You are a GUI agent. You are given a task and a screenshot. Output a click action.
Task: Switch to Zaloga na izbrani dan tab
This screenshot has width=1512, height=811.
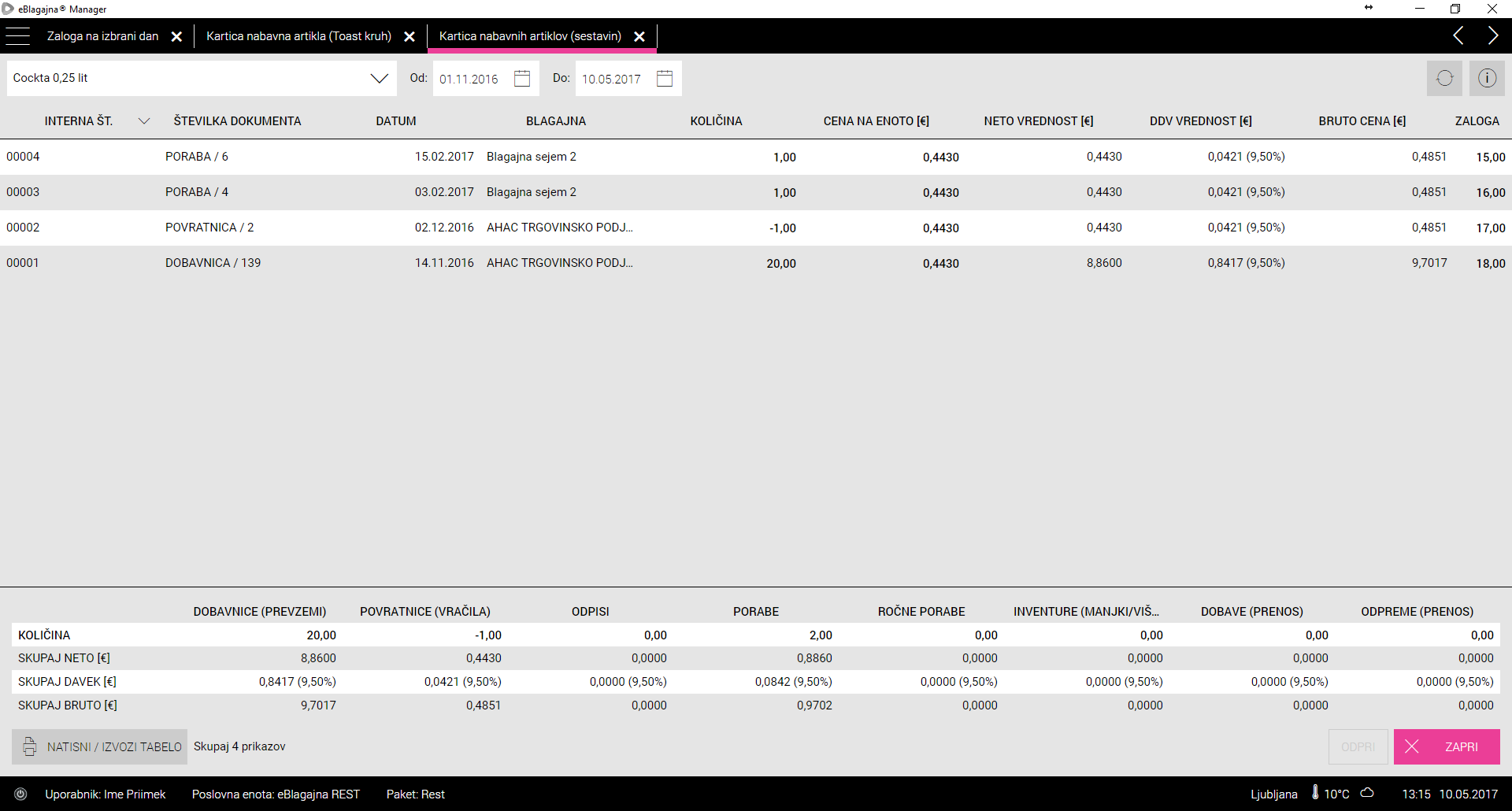click(102, 36)
